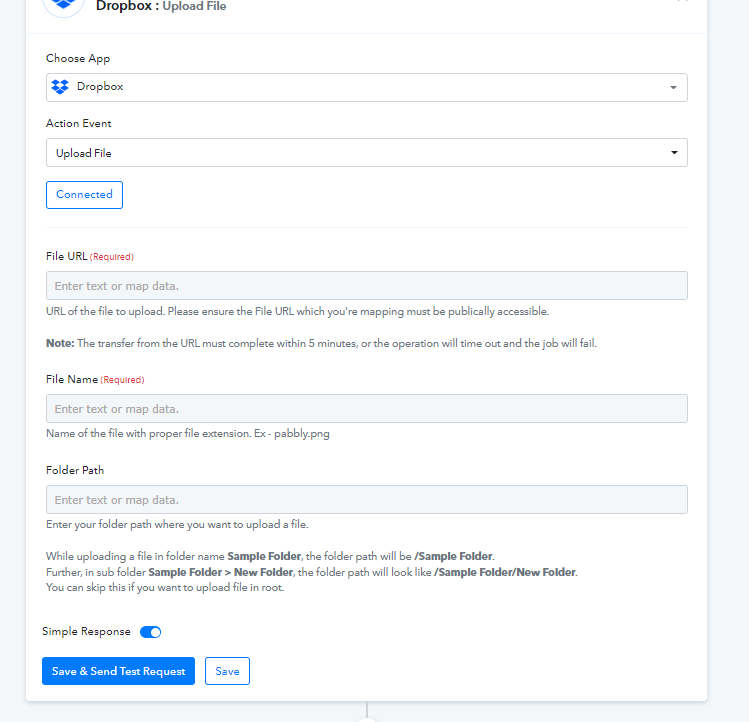Click the example text 'pabbly.png' hint
The image size is (749, 722).
301,434
